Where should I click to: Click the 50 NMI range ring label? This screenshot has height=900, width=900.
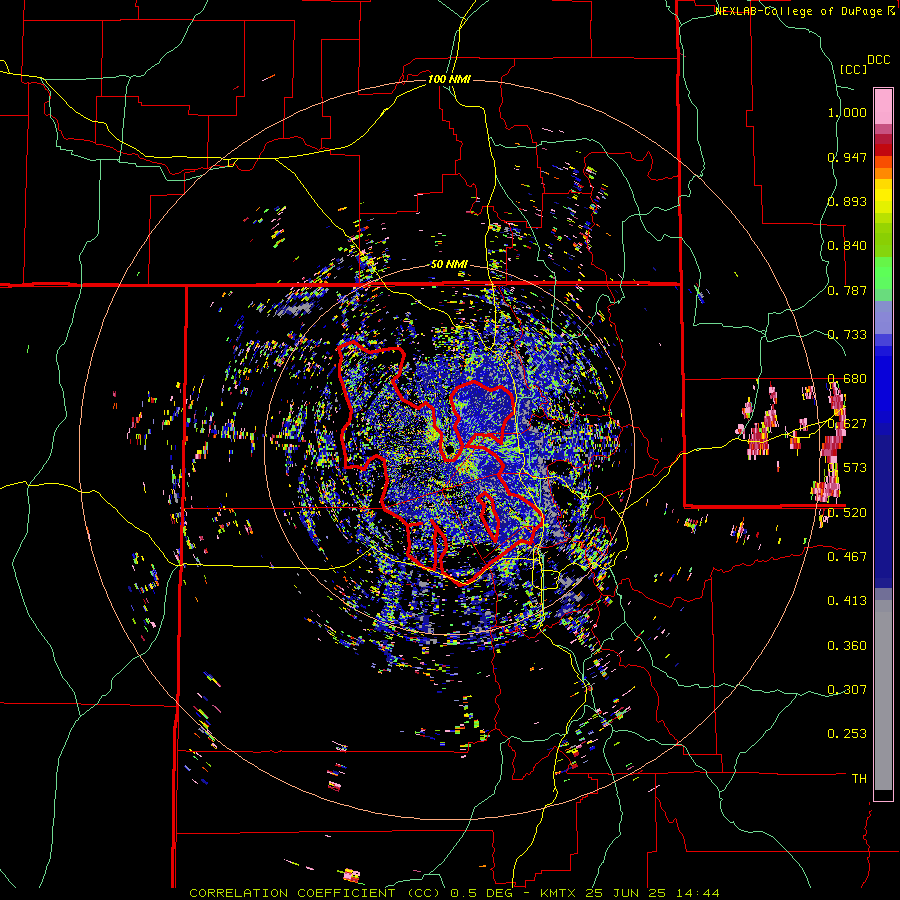tap(449, 265)
